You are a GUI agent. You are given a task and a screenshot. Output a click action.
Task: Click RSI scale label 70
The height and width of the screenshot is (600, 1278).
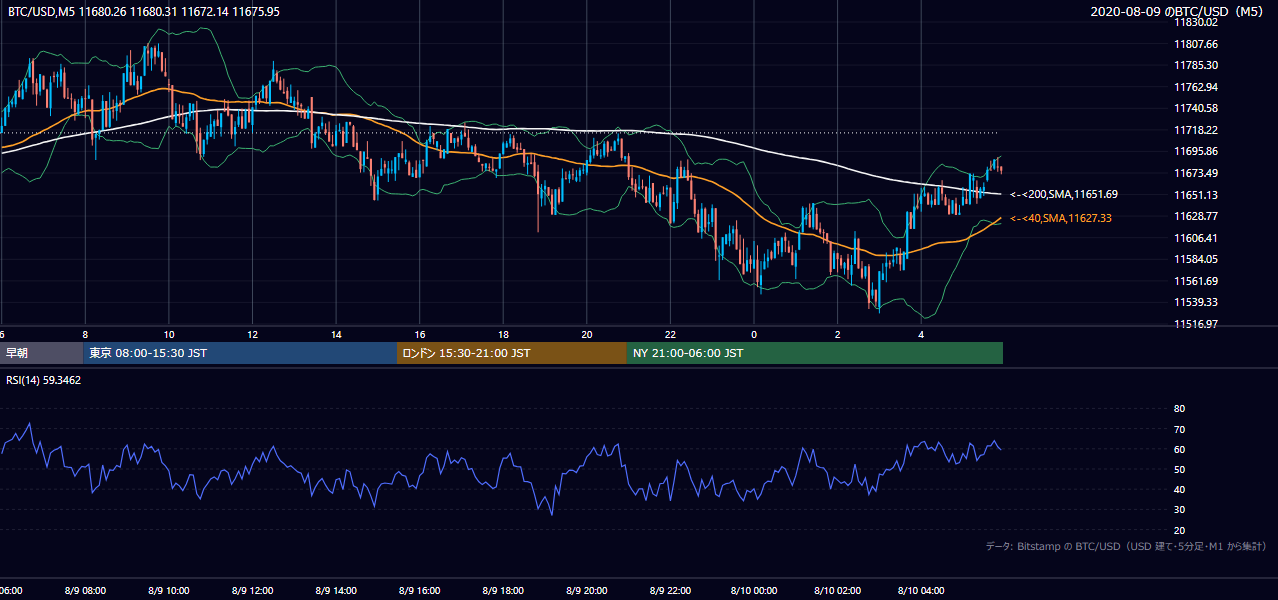(1179, 429)
